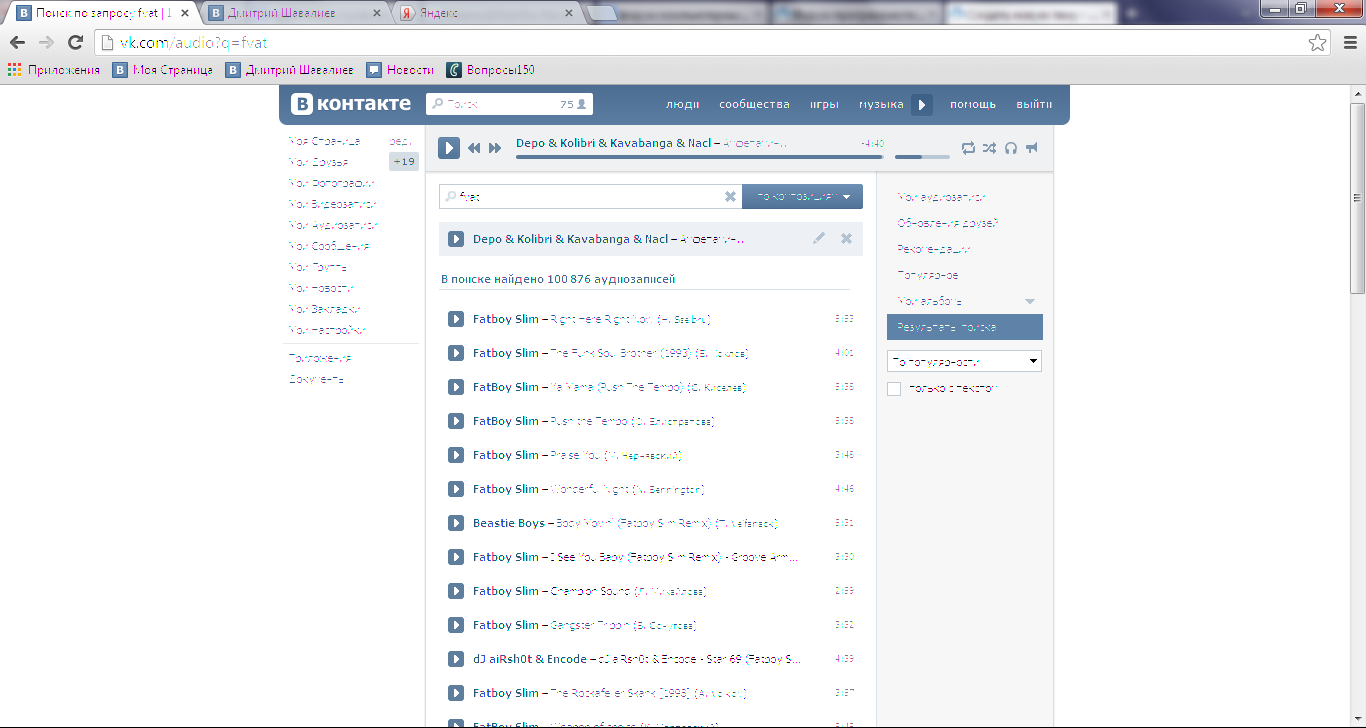Open 'помощь' in the VK header menu
The width and height of the screenshot is (1366, 728).
(973, 104)
